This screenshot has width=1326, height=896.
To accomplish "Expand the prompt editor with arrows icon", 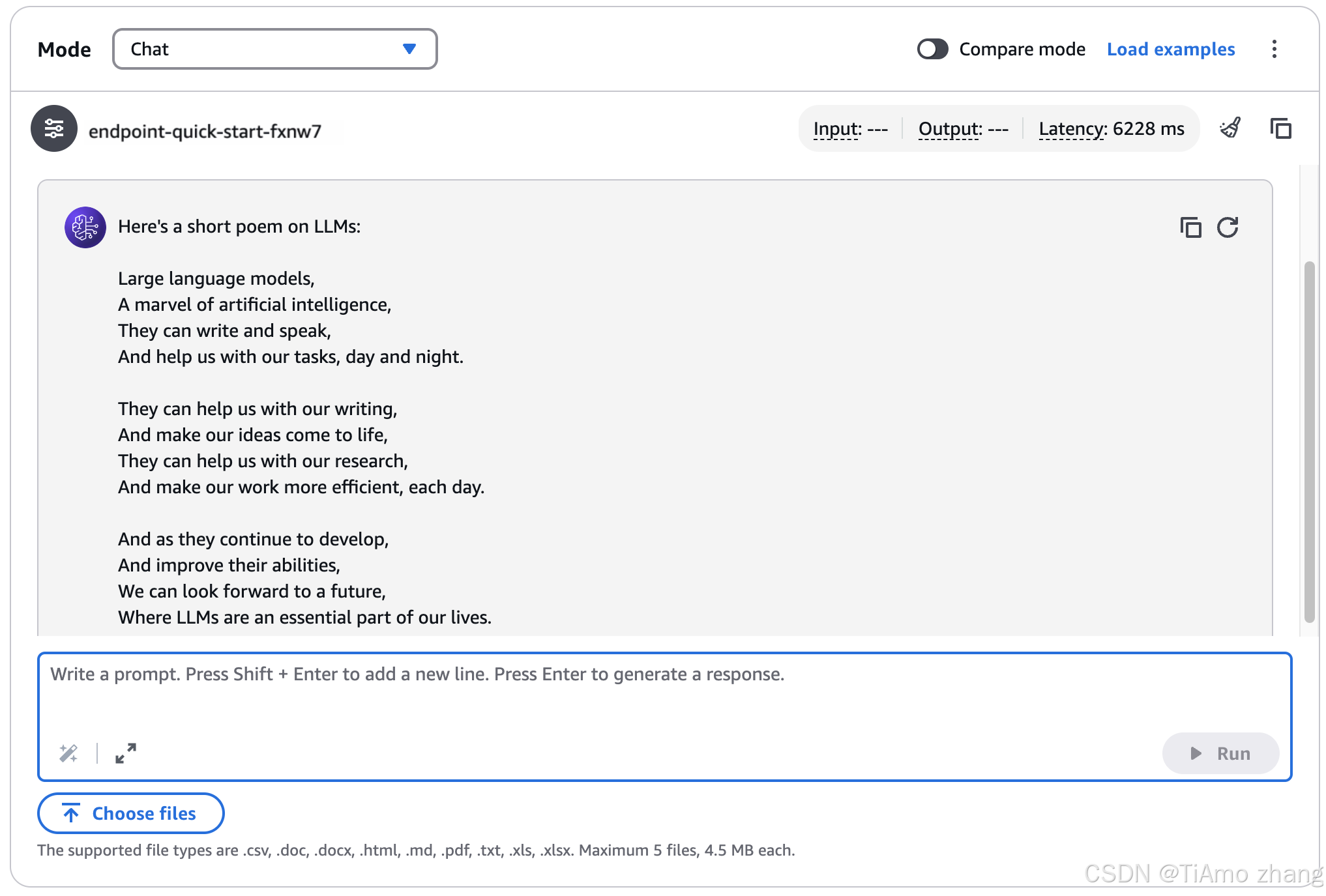I will [x=126, y=753].
